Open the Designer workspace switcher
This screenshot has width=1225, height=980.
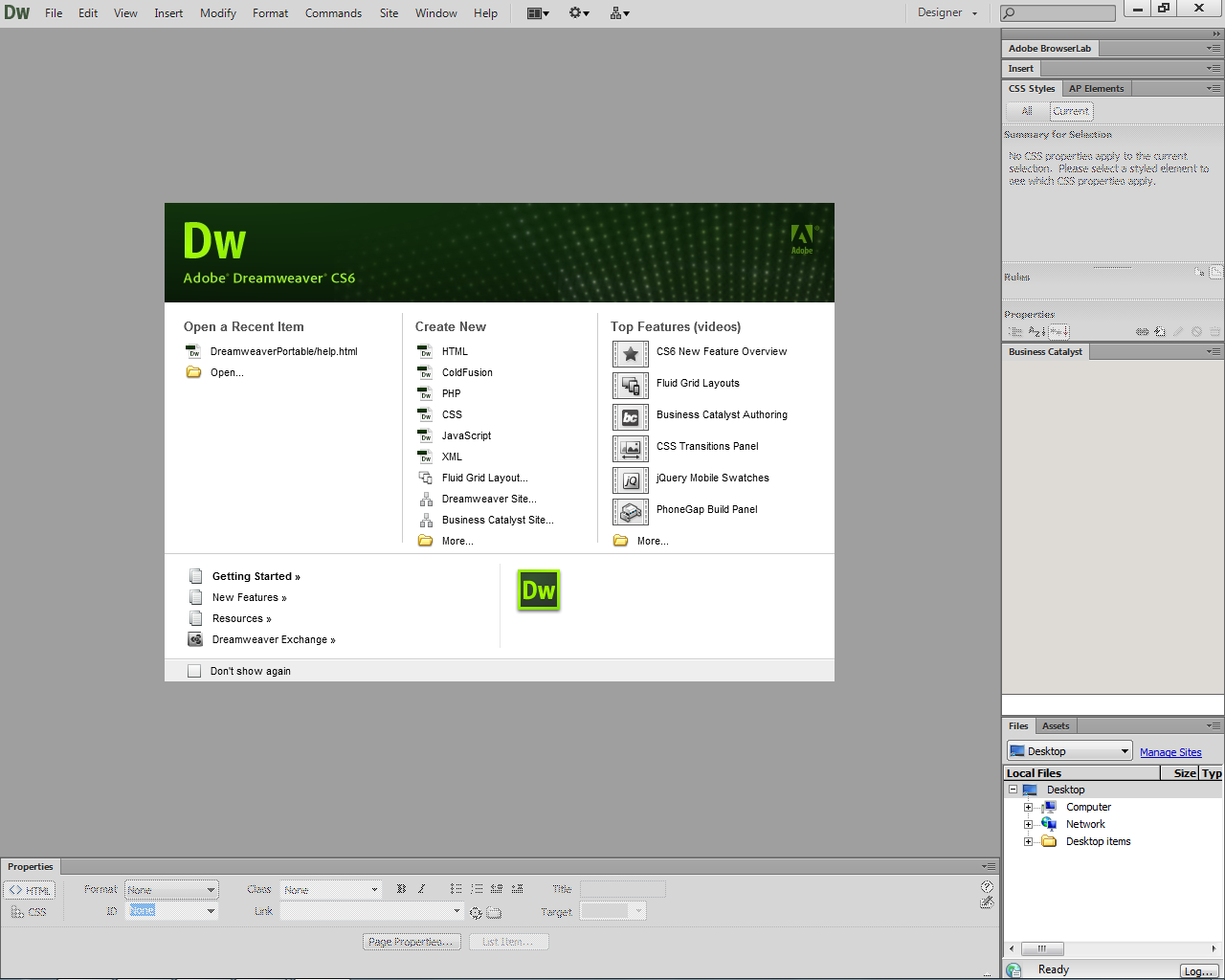pos(947,13)
